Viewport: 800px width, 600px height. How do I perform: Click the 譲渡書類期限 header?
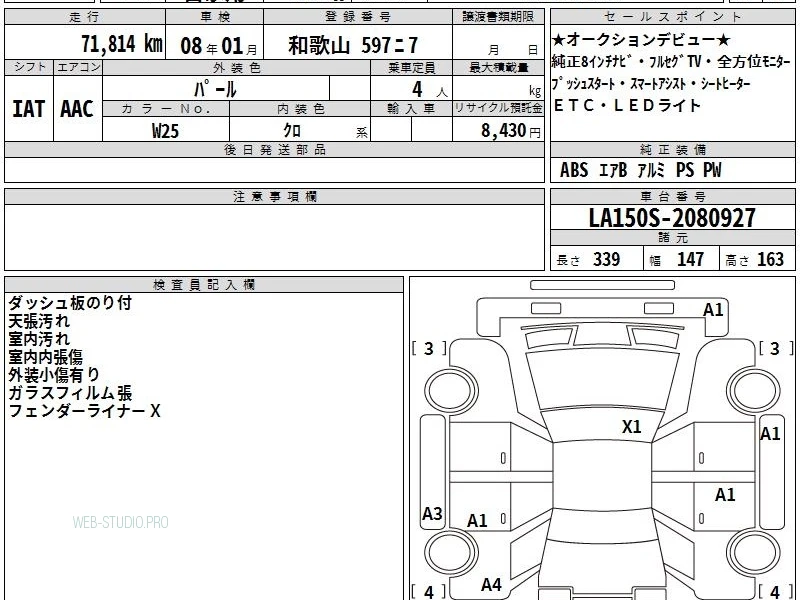(498, 17)
